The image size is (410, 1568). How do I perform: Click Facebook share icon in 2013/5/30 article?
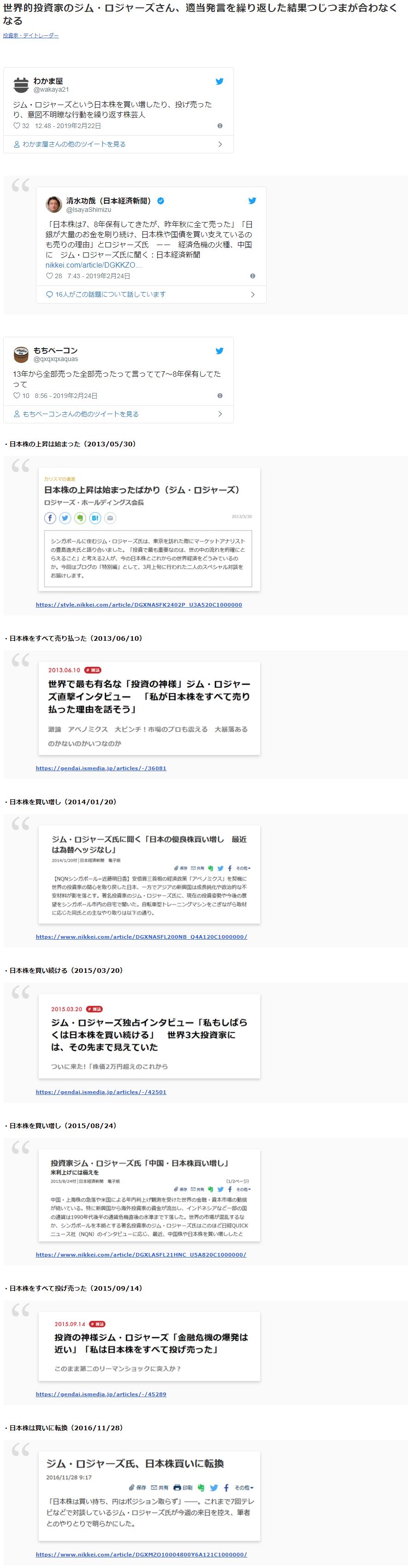pyautogui.click(x=50, y=518)
